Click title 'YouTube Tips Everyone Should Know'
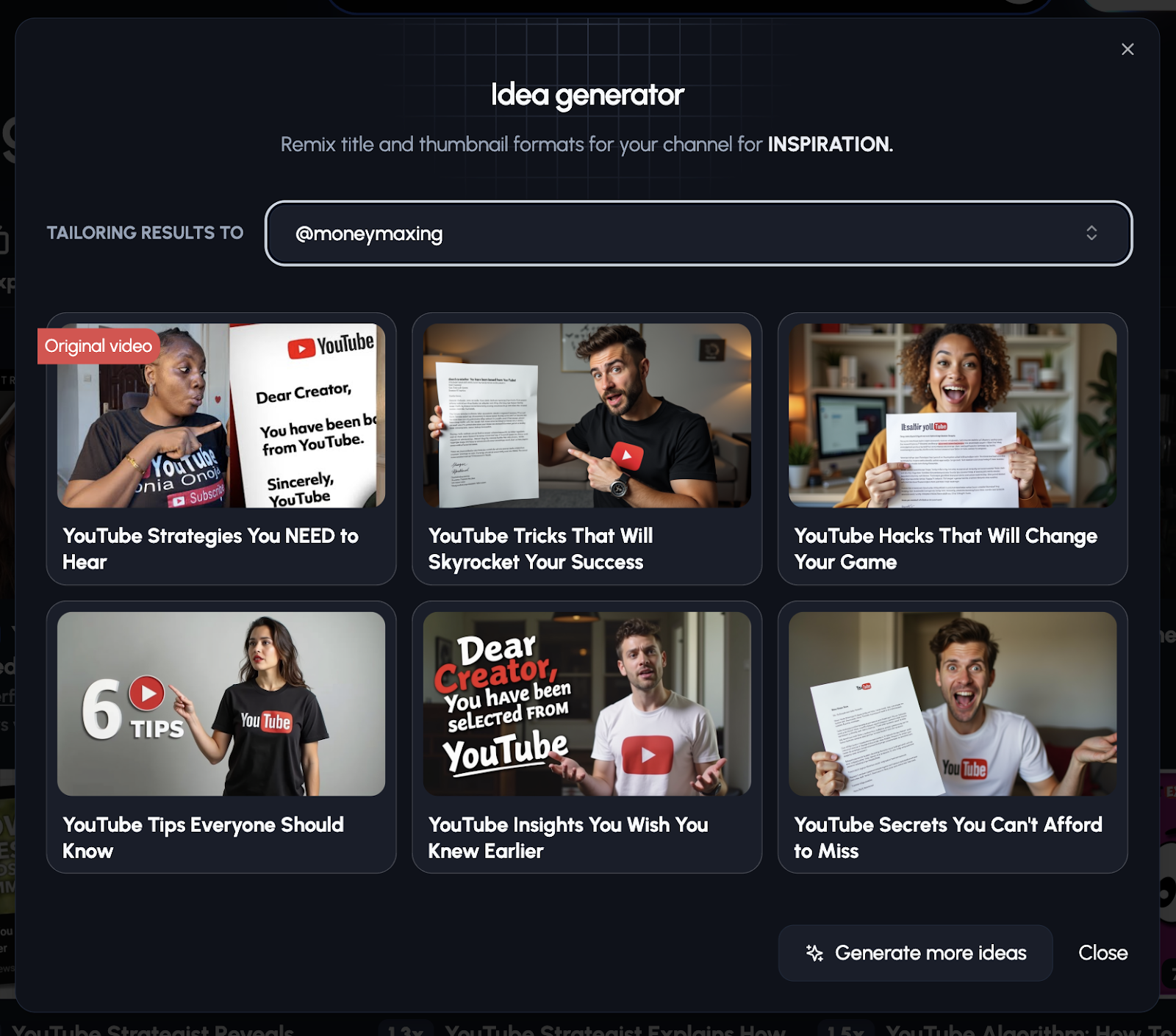The height and width of the screenshot is (1036, 1176). coord(203,838)
